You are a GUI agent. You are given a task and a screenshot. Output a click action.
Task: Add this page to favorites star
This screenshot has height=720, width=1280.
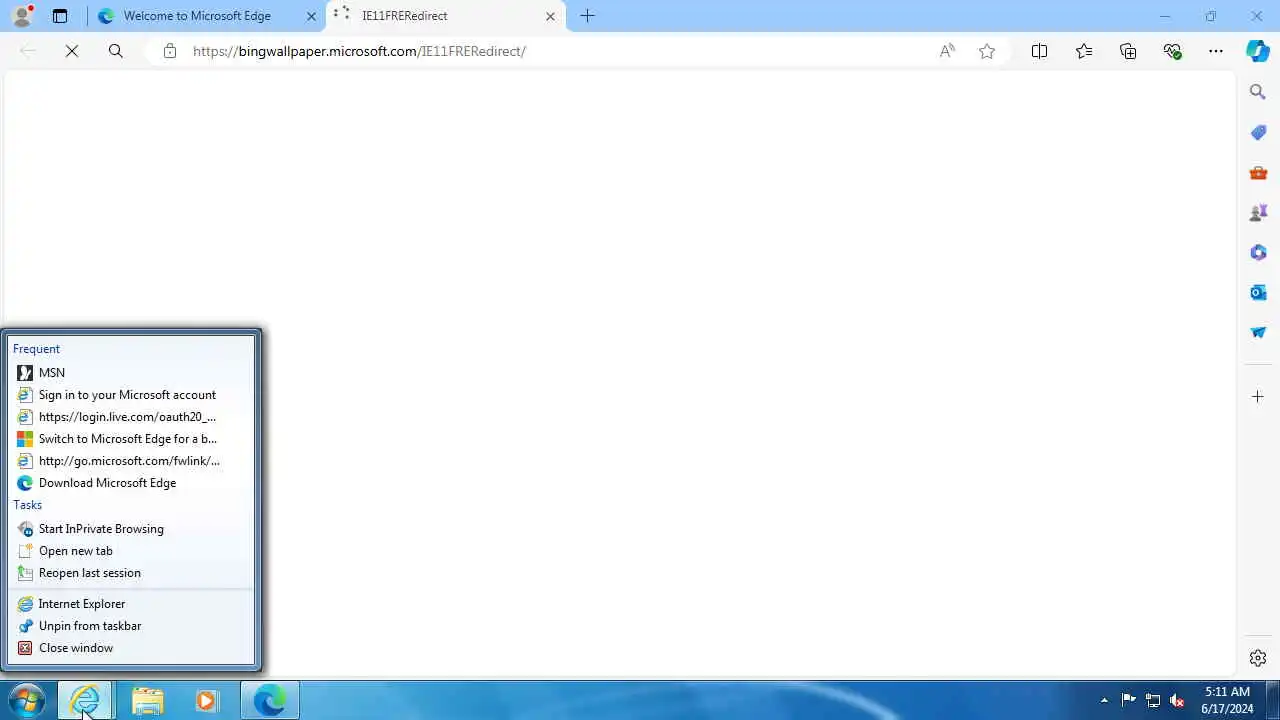coord(987,51)
